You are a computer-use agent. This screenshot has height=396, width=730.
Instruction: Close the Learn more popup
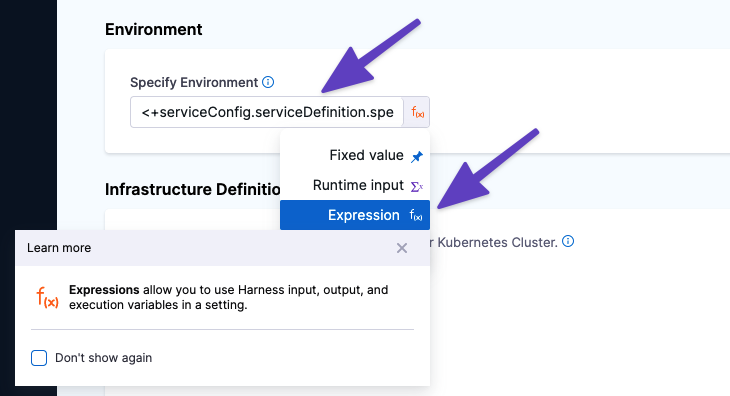[402, 248]
